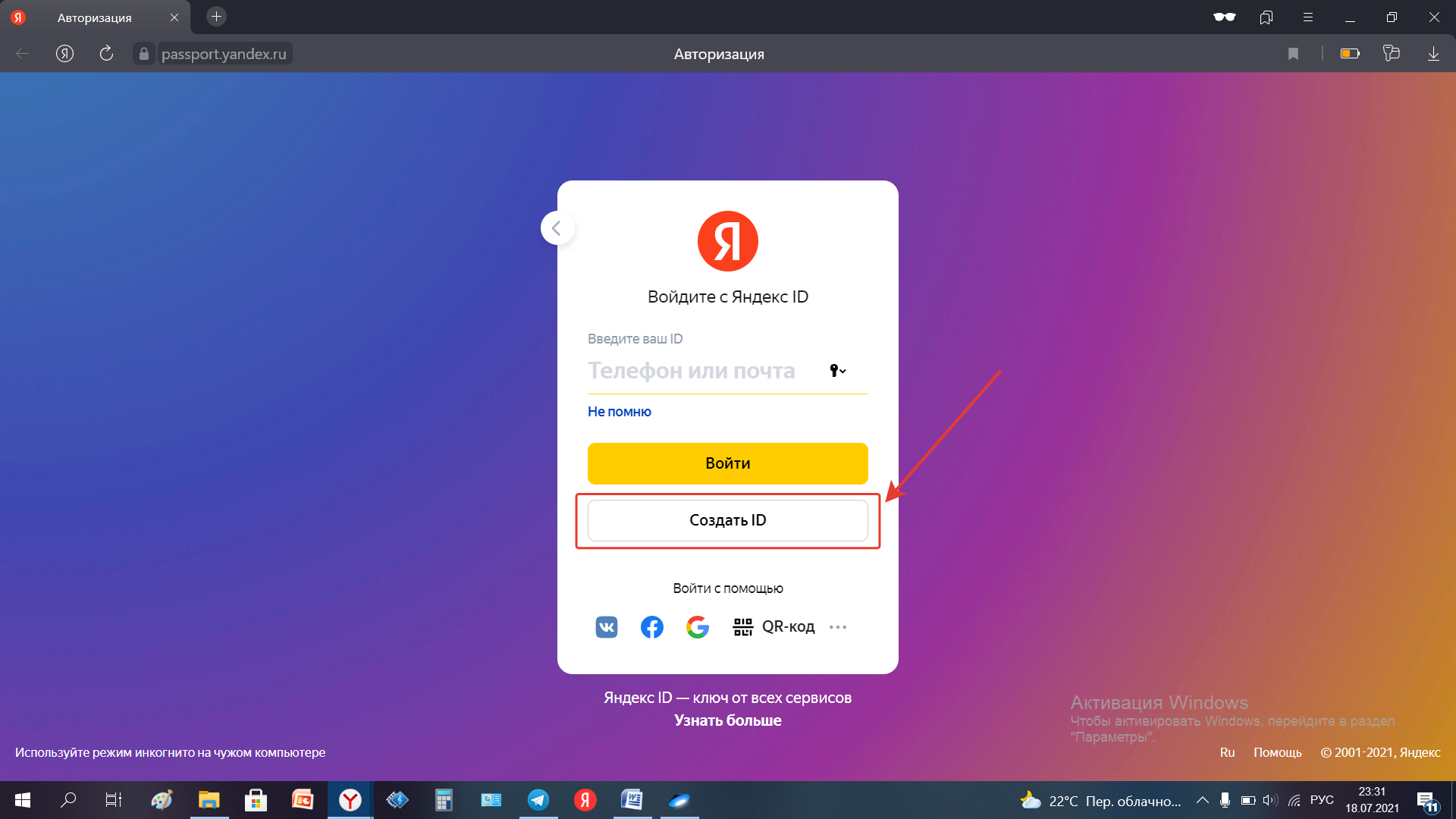
Task: Open Telegram from the taskbar
Action: coord(538,800)
